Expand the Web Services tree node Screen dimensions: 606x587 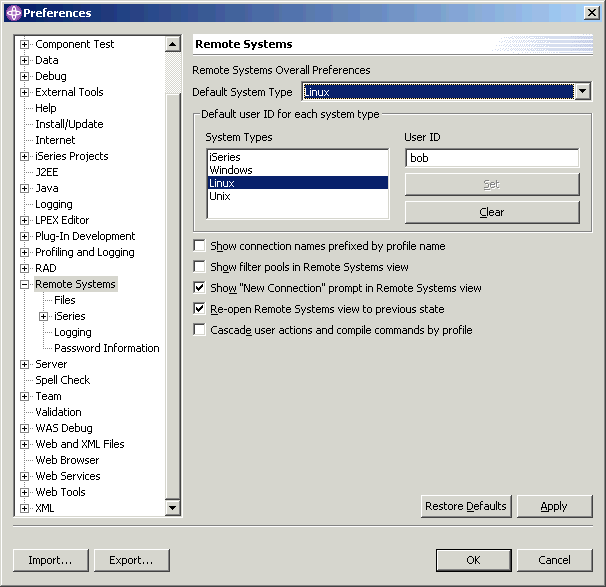(25, 476)
